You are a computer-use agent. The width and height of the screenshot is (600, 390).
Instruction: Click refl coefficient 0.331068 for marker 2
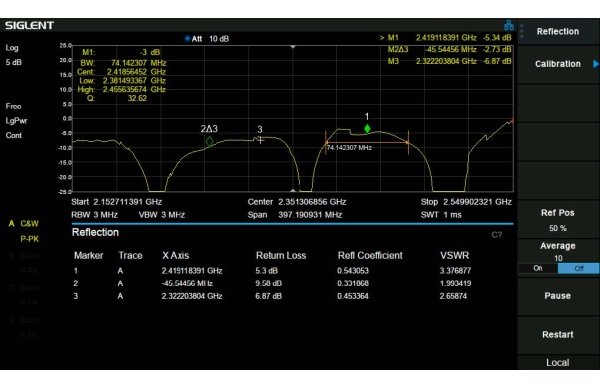[x=353, y=283]
